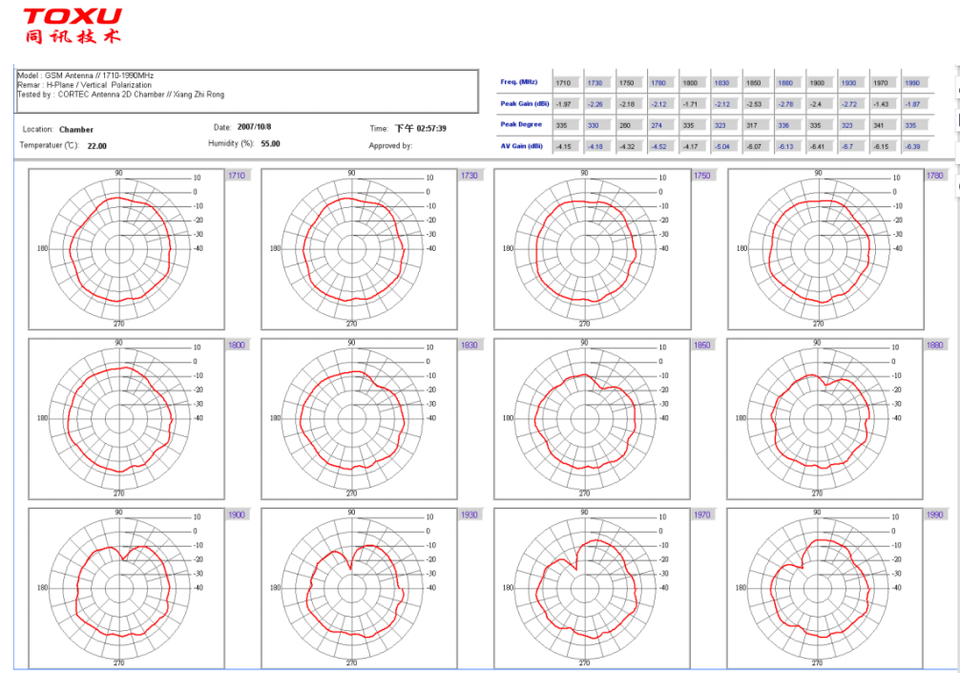Pick the 1900 MHz polar pattern plot
The width and height of the screenshot is (960, 673).
click(126, 588)
